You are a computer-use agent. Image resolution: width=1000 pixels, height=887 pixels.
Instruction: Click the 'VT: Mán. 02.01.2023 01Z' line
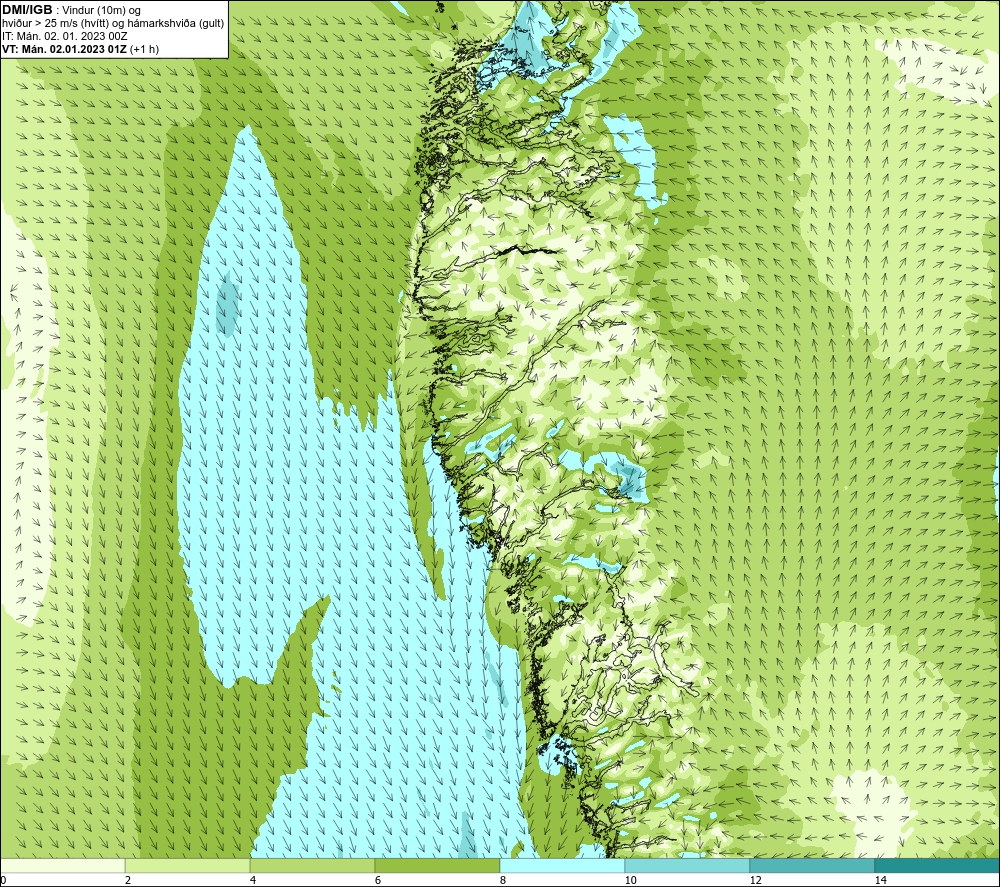(80, 49)
